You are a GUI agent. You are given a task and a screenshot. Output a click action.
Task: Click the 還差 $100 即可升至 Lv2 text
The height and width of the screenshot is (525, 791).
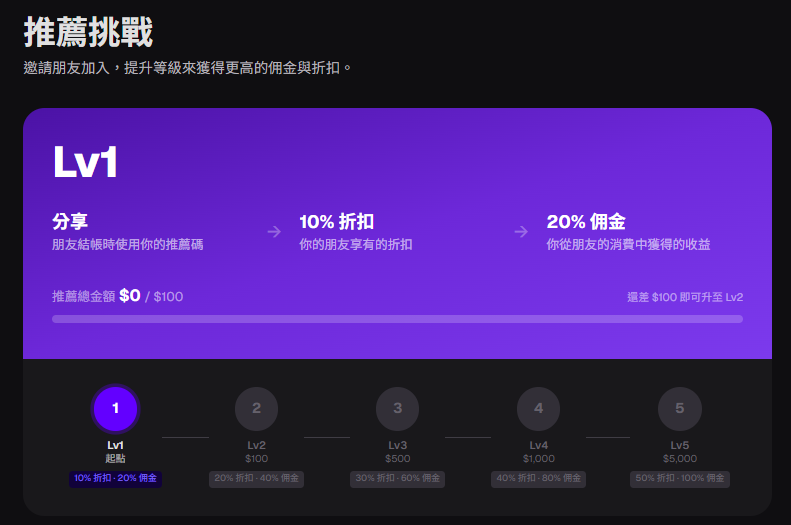pos(685,297)
